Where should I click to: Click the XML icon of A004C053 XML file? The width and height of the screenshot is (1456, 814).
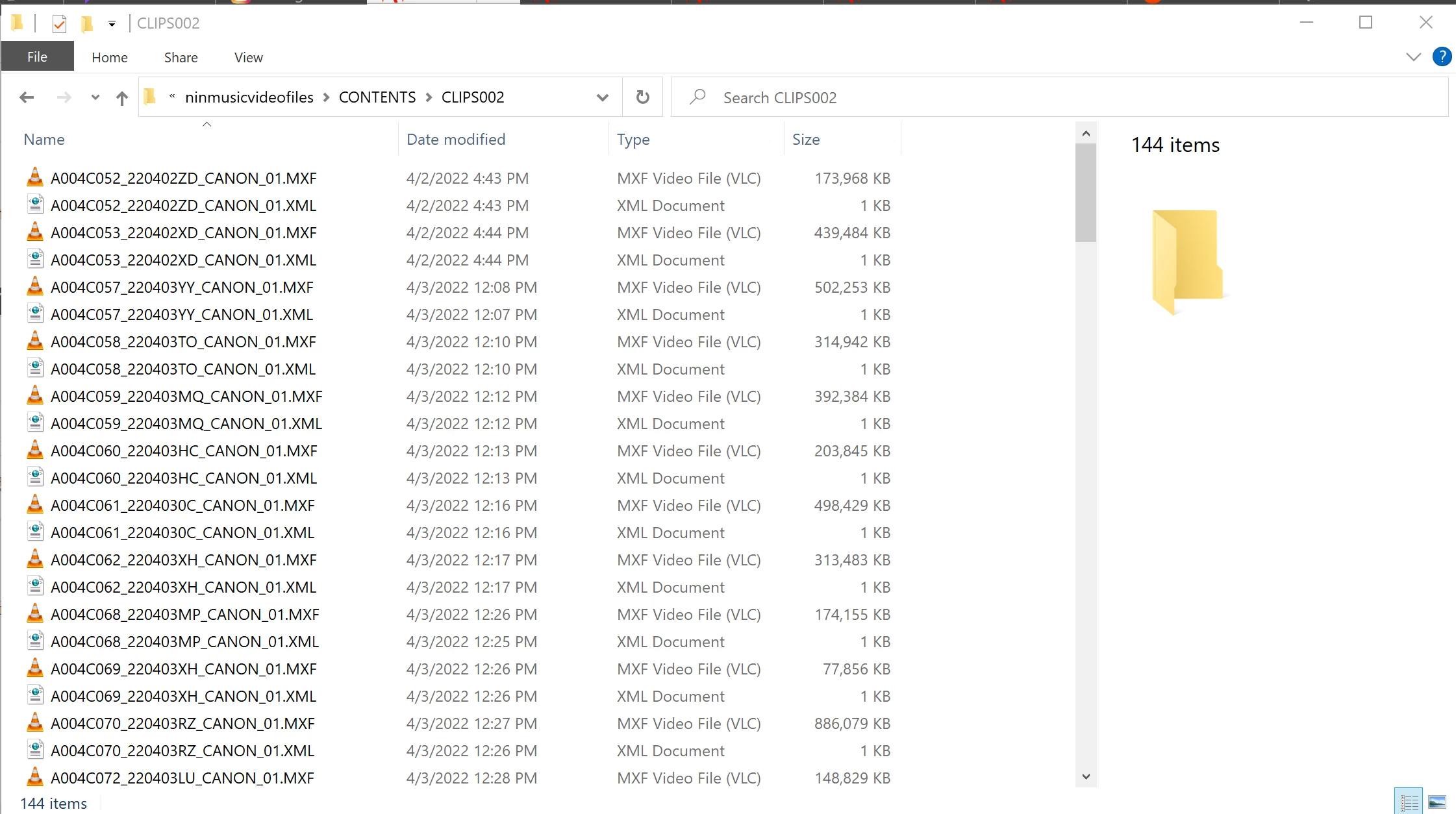point(35,260)
